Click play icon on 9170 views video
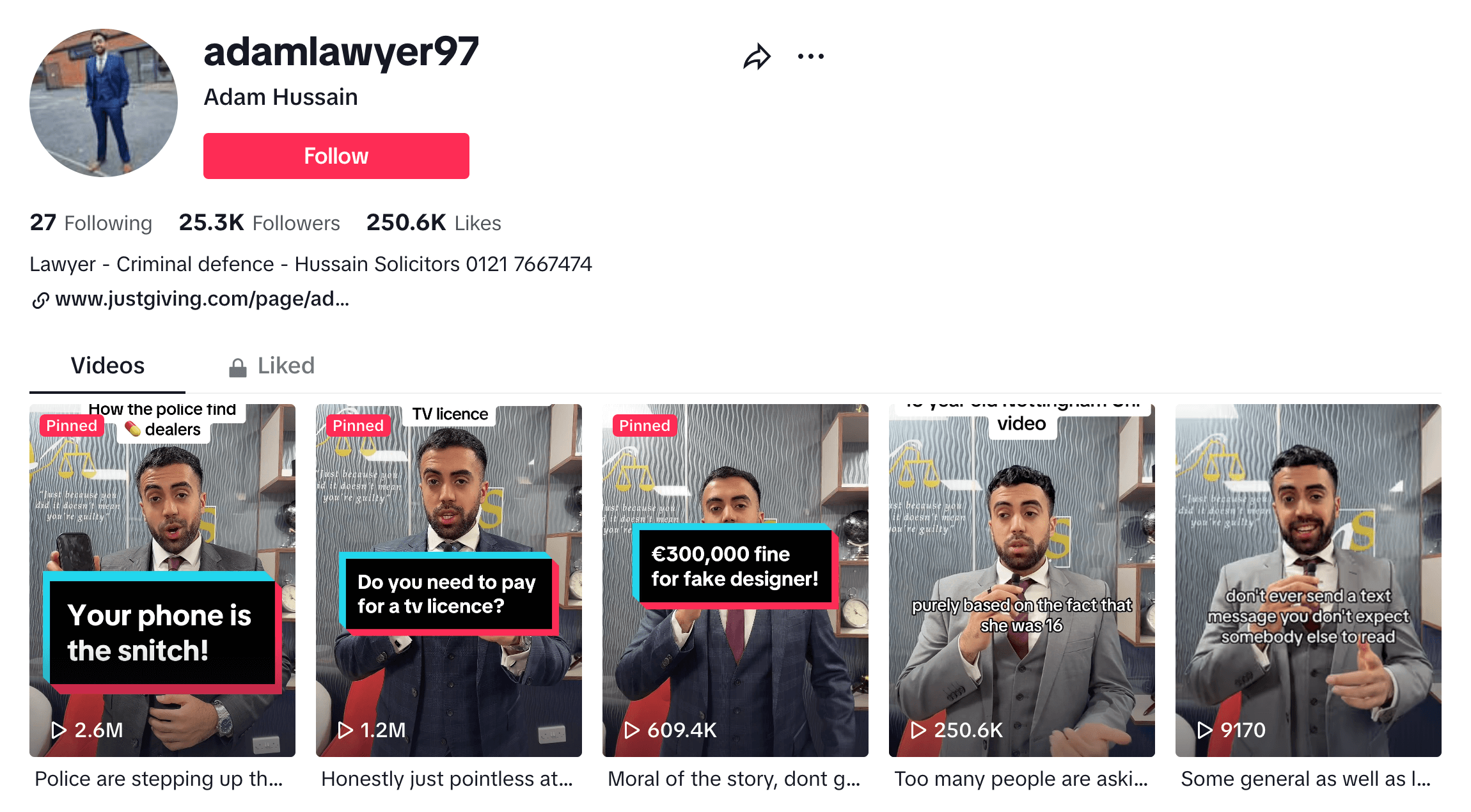1471x812 pixels. (x=1205, y=730)
